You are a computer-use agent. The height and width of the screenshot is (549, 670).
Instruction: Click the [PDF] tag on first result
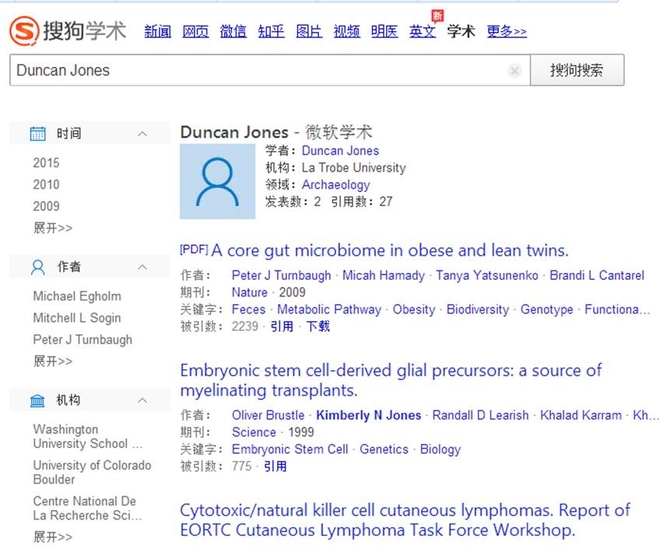pyautogui.click(x=194, y=249)
